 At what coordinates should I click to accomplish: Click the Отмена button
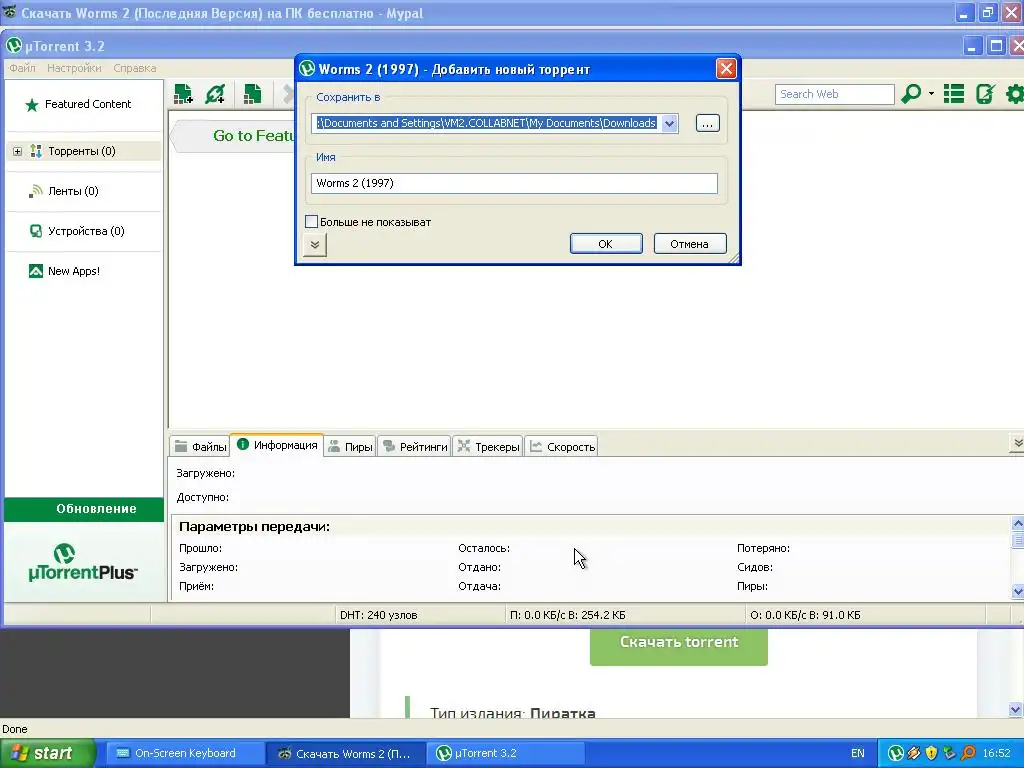click(x=690, y=244)
